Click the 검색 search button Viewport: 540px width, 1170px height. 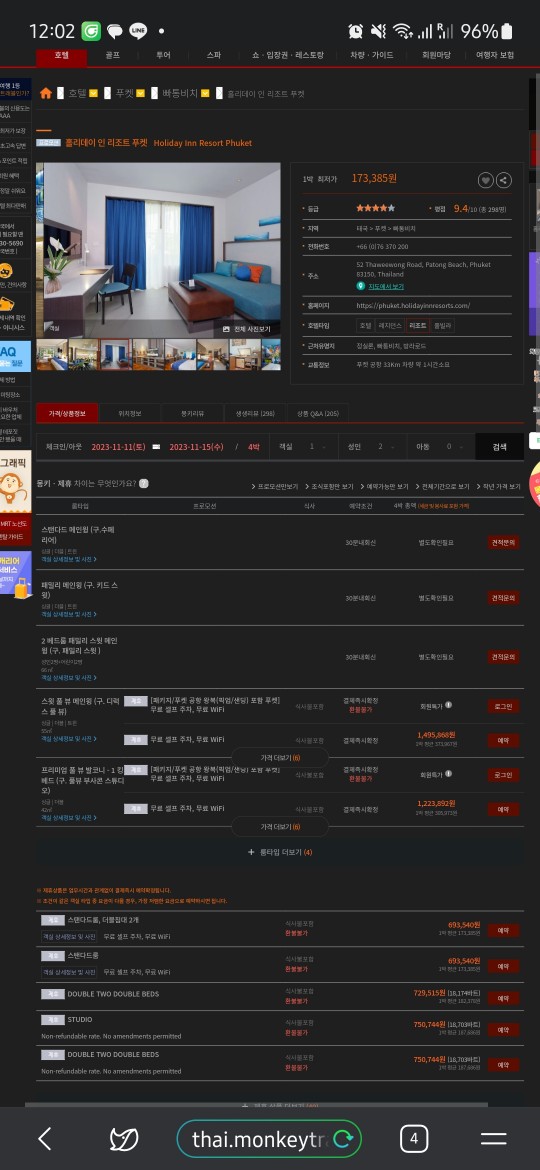tap(500, 447)
